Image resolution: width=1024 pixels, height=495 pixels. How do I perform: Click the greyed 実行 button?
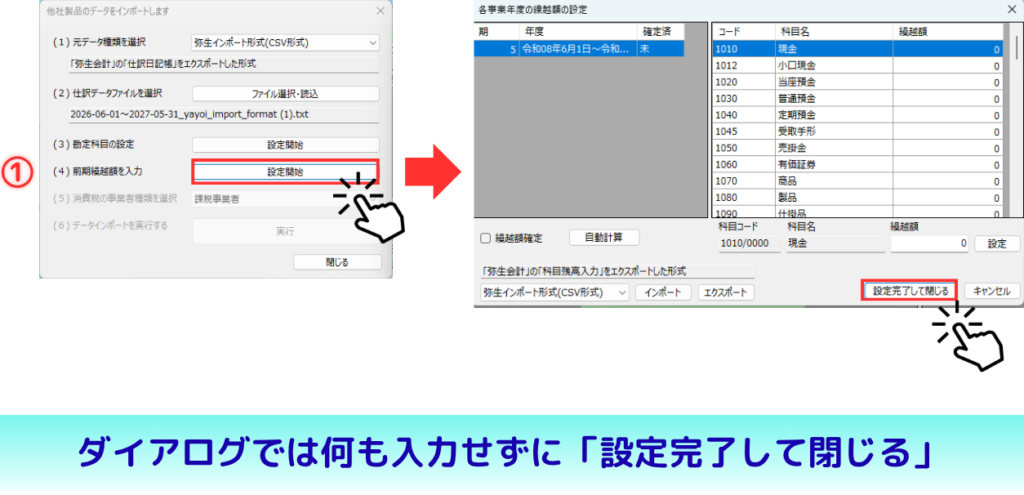point(285,231)
